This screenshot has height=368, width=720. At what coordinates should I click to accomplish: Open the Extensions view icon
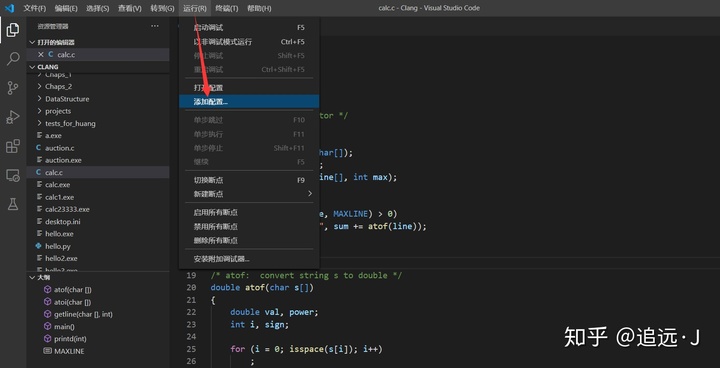tap(13, 146)
